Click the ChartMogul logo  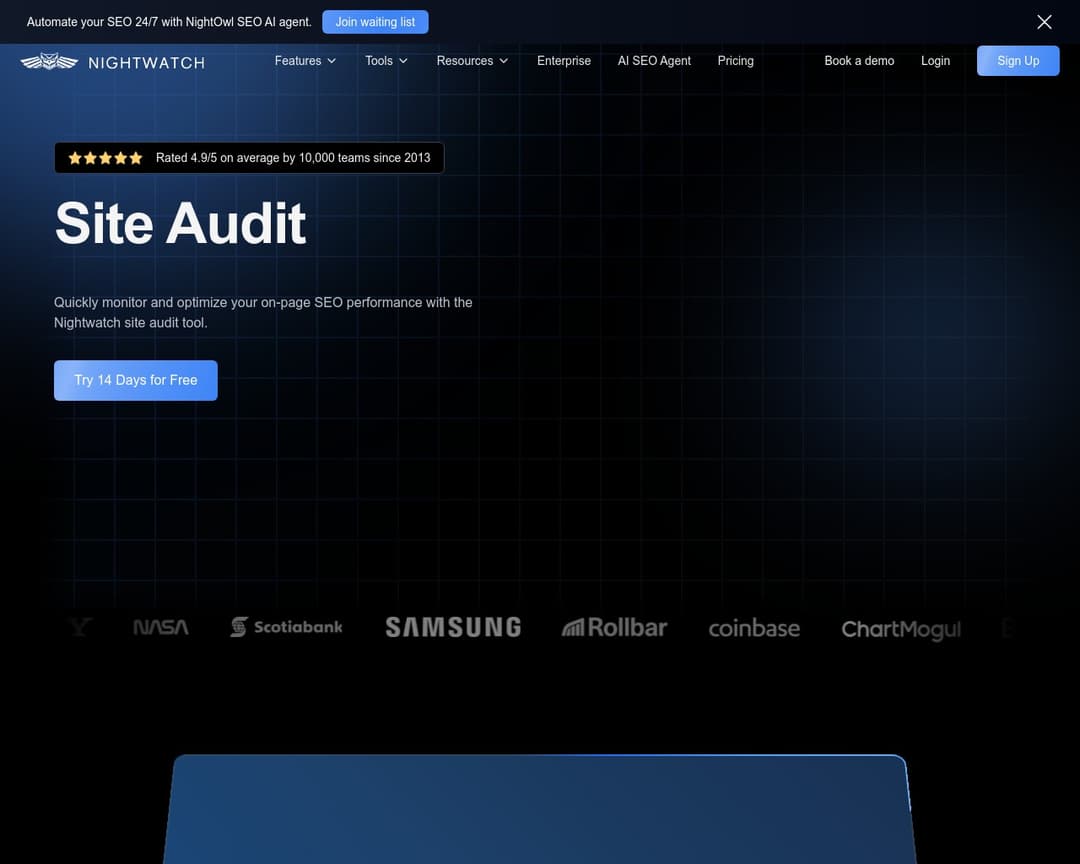click(901, 629)
